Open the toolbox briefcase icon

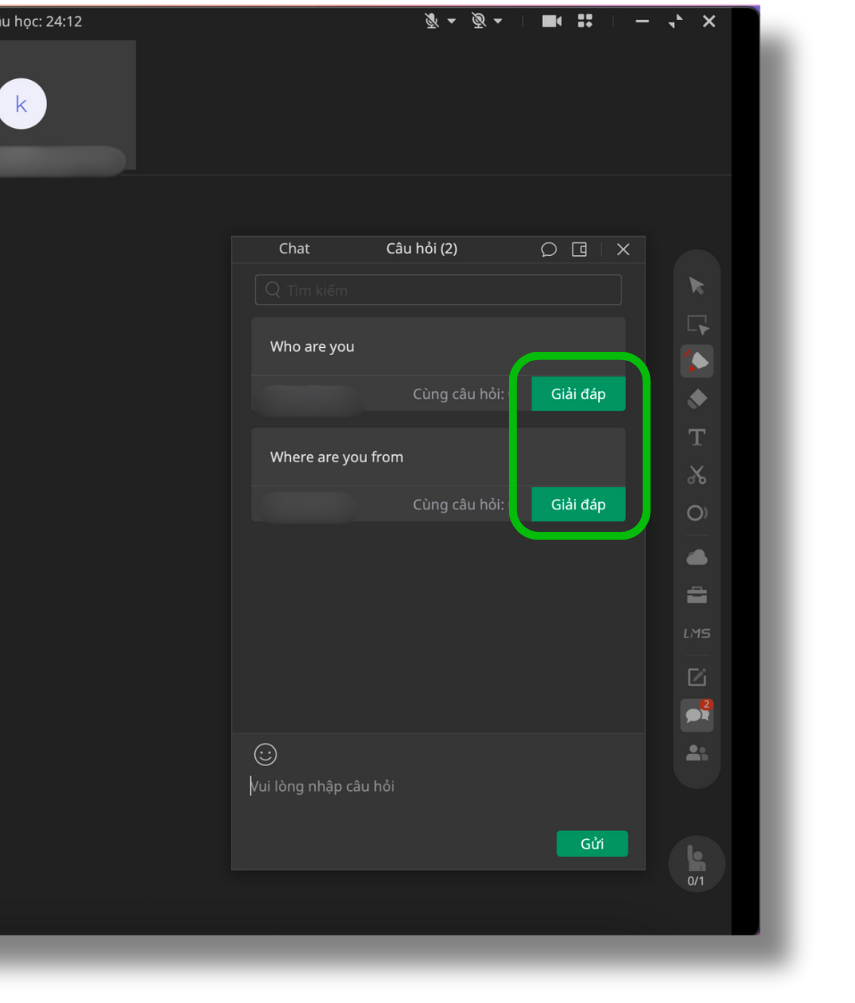[x=697, y=595]
